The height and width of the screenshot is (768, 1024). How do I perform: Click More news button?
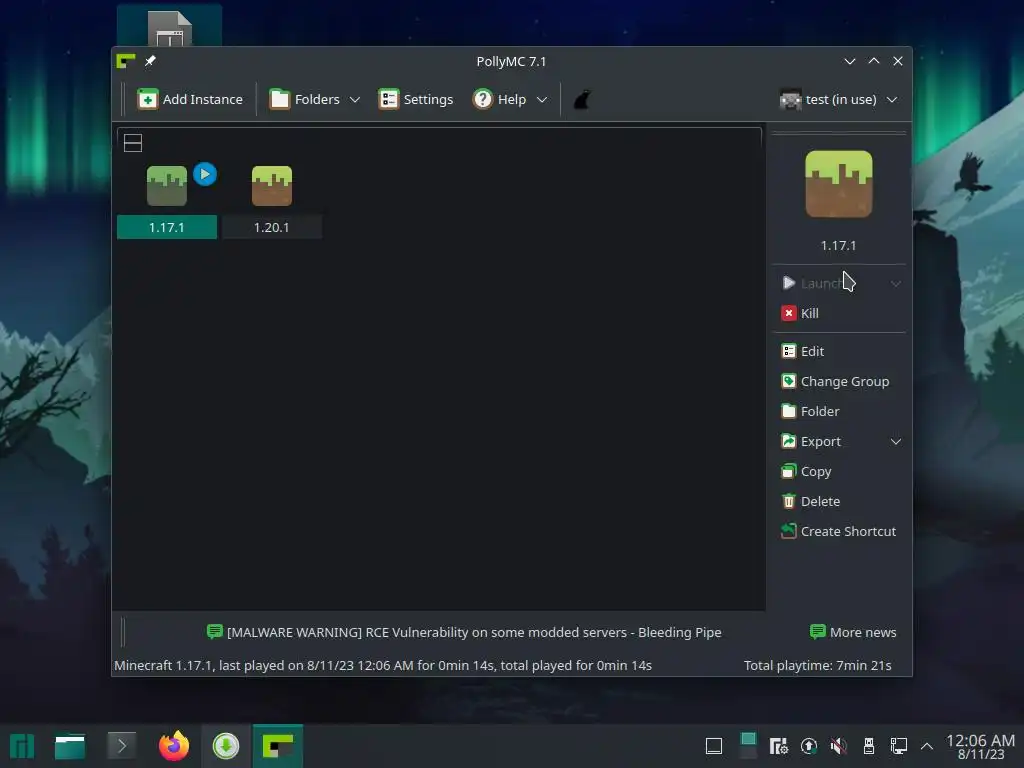pyautogui.click(x=853, y=632)
